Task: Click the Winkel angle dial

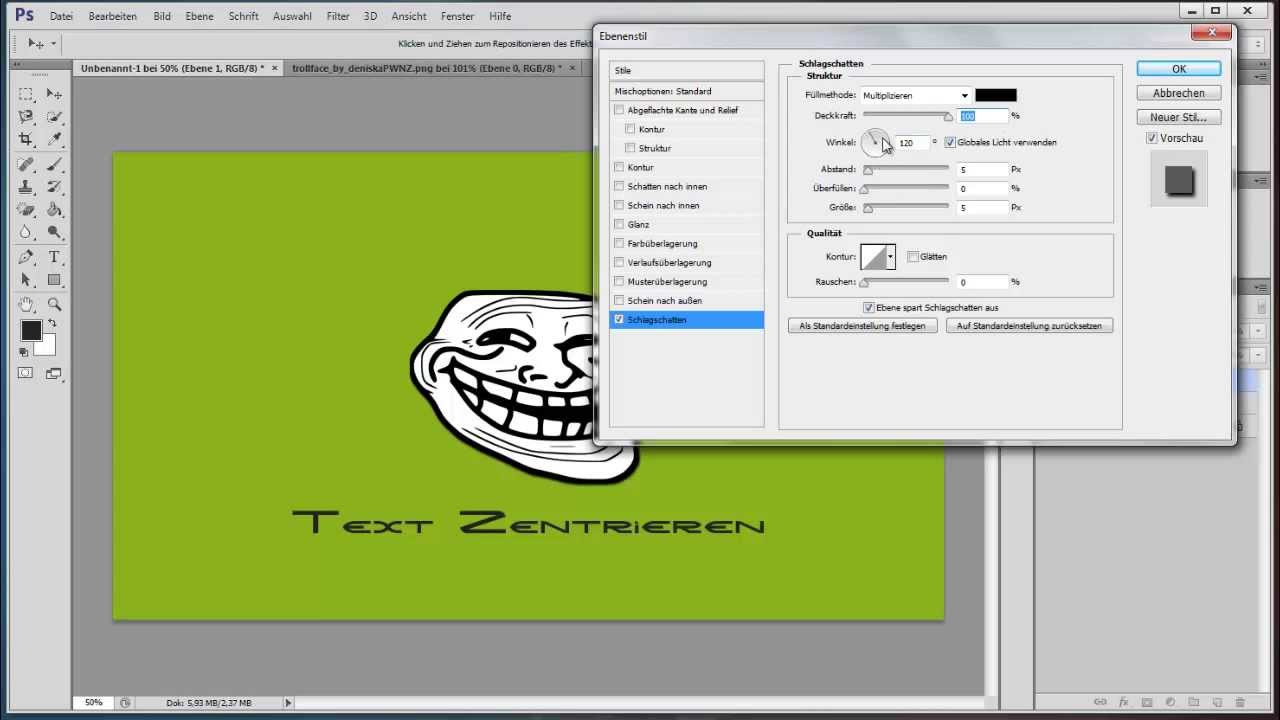Action: click(x=875, y=143)
